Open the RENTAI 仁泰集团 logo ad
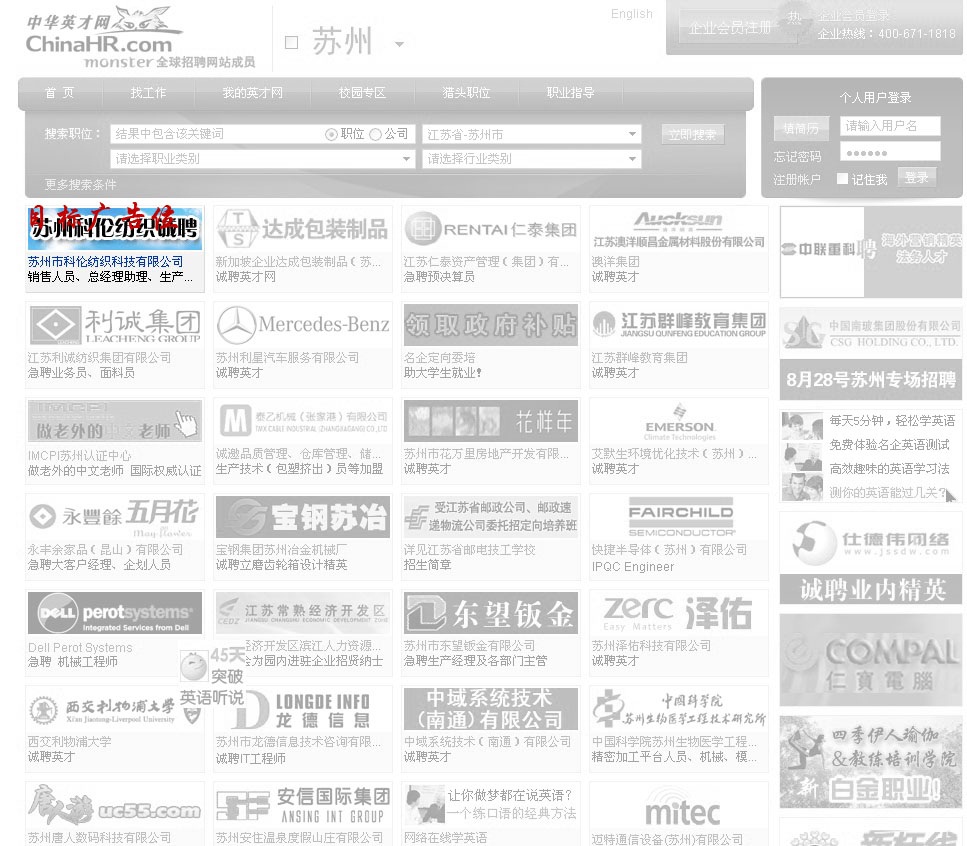Screen dimensions: 967x846 click(491, 229)
